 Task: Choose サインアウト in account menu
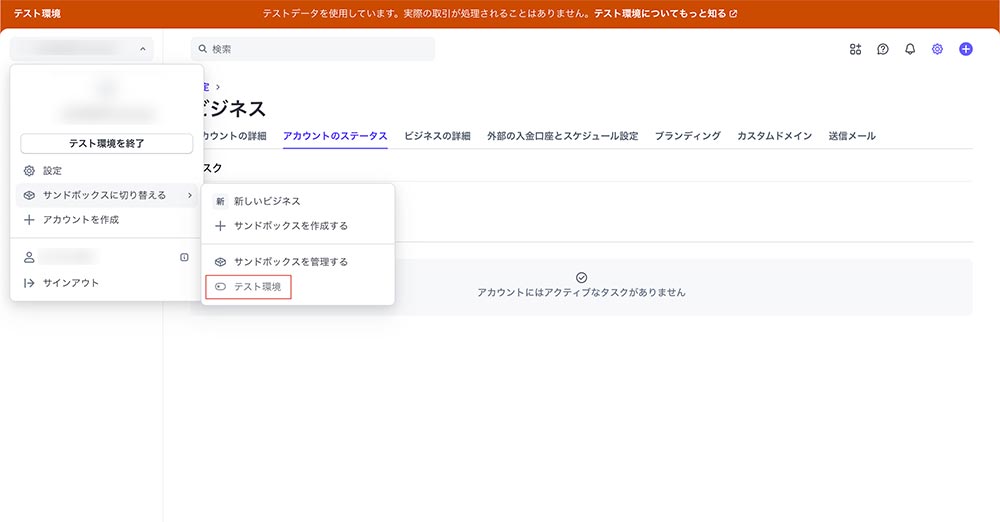(x=105, y=283)
